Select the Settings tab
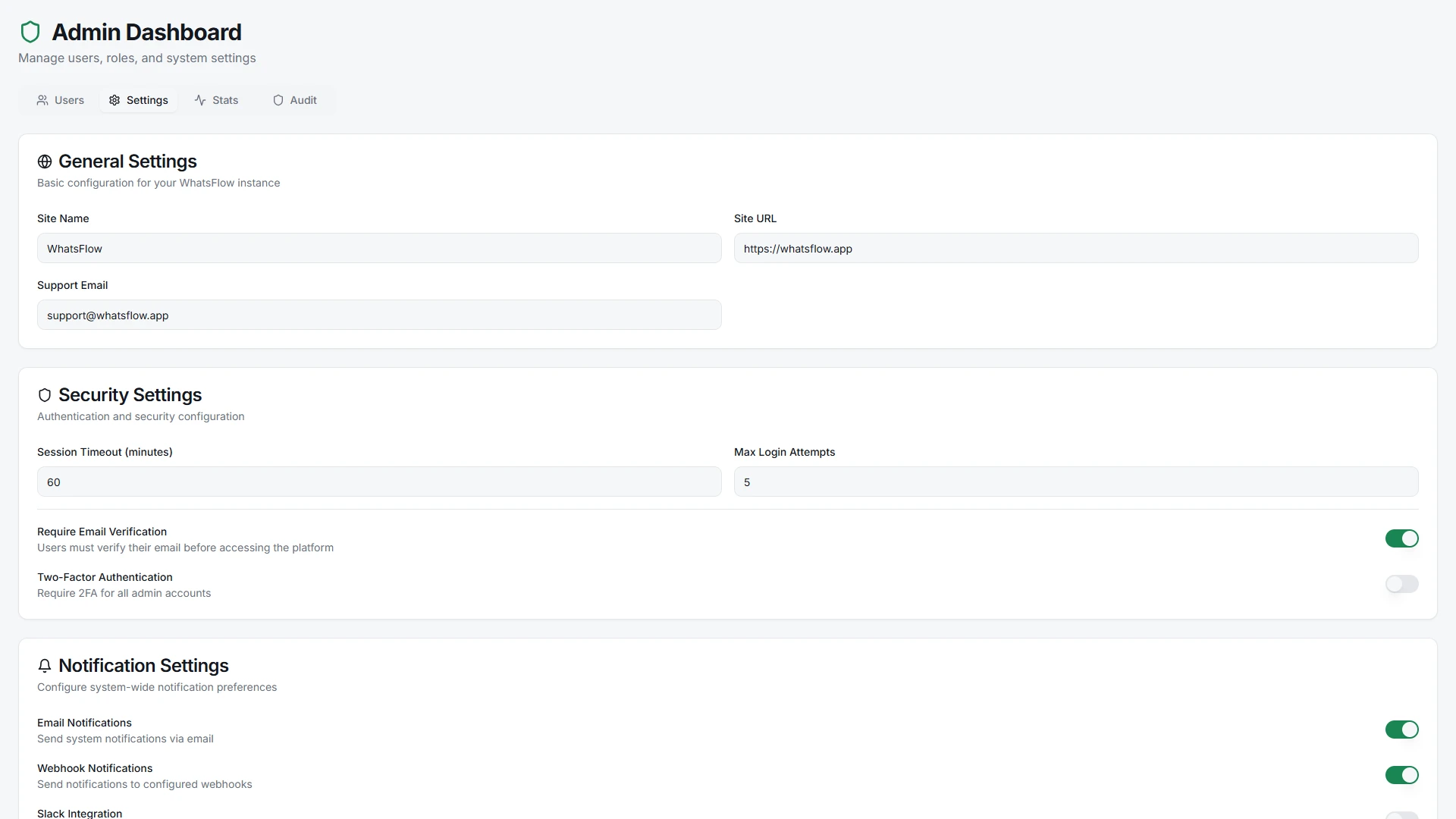Image resolution: width=1456 pixels, height=819 pixels. 139,100
